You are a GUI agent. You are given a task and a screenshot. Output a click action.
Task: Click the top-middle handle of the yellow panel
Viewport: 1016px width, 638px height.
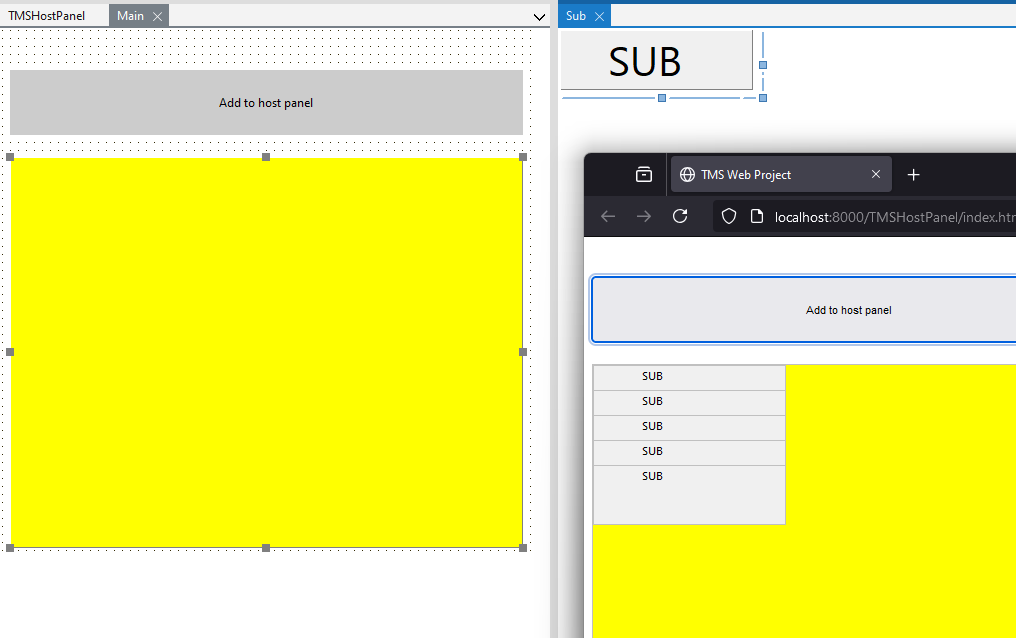[266, 157]
